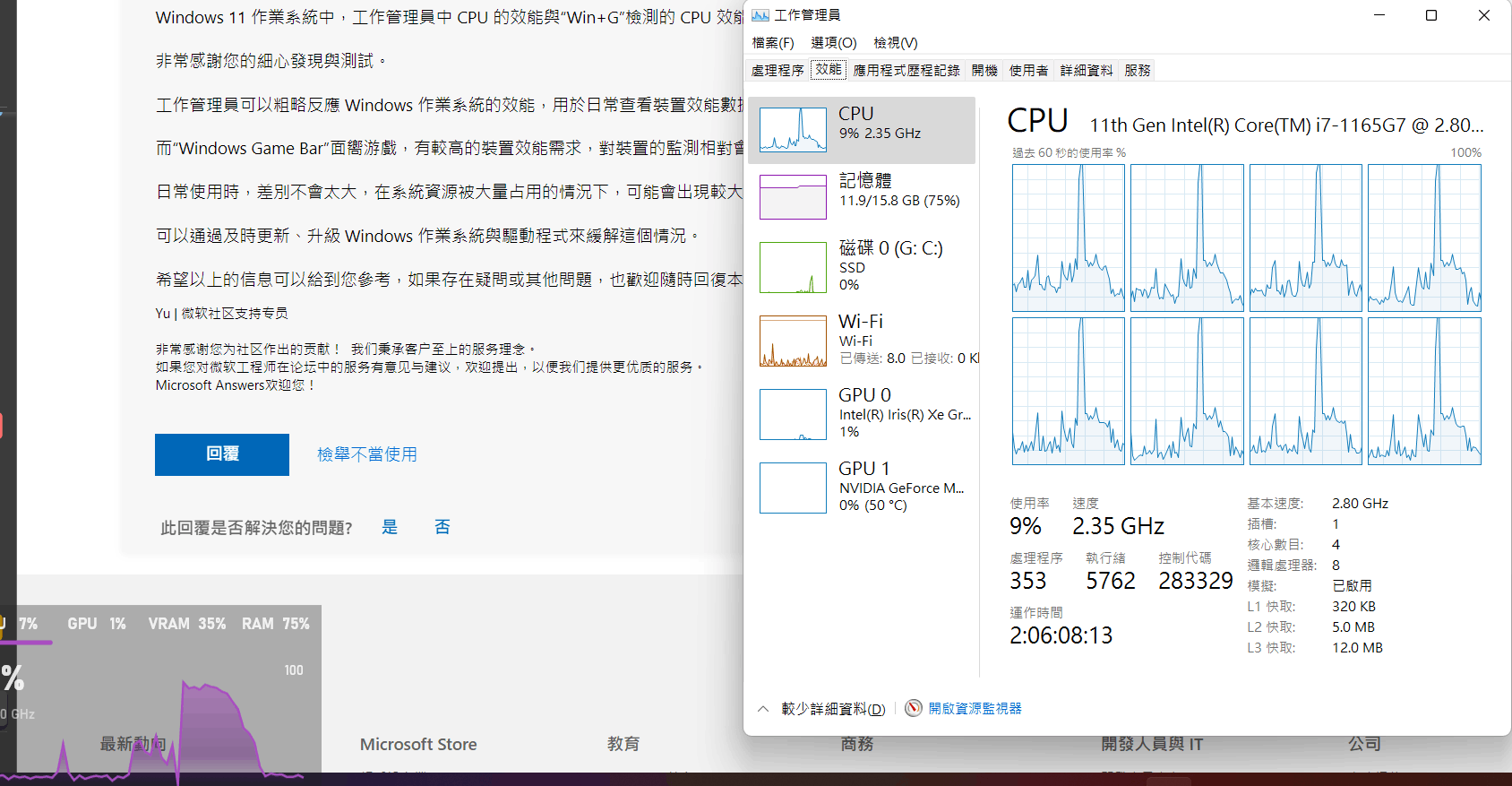Image resolution: width=1512 pixels, height=786 pixels.
Task: Collapse details with the chevron arrow icon
Action: click(763, 709)
